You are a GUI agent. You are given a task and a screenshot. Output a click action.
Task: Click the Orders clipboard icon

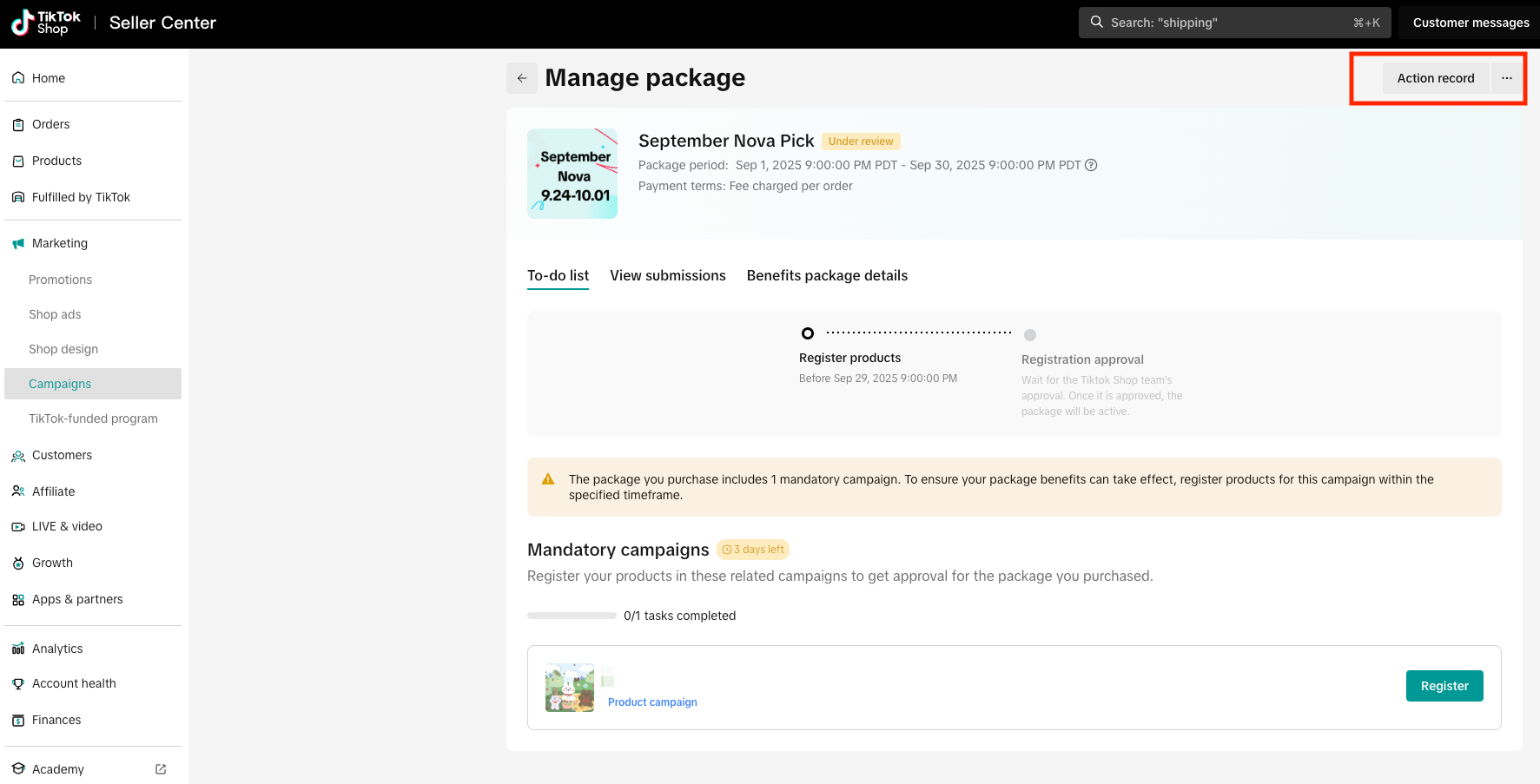18,125
